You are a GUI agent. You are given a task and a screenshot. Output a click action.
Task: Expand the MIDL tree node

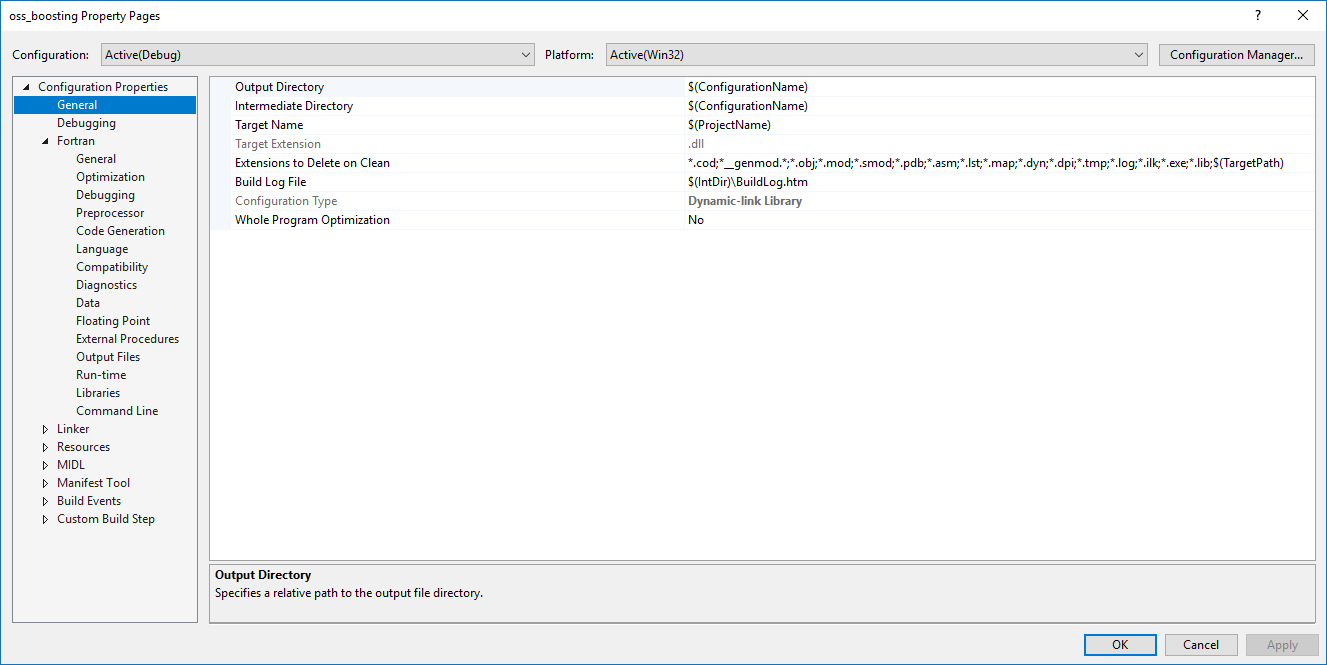coord(45,465)
